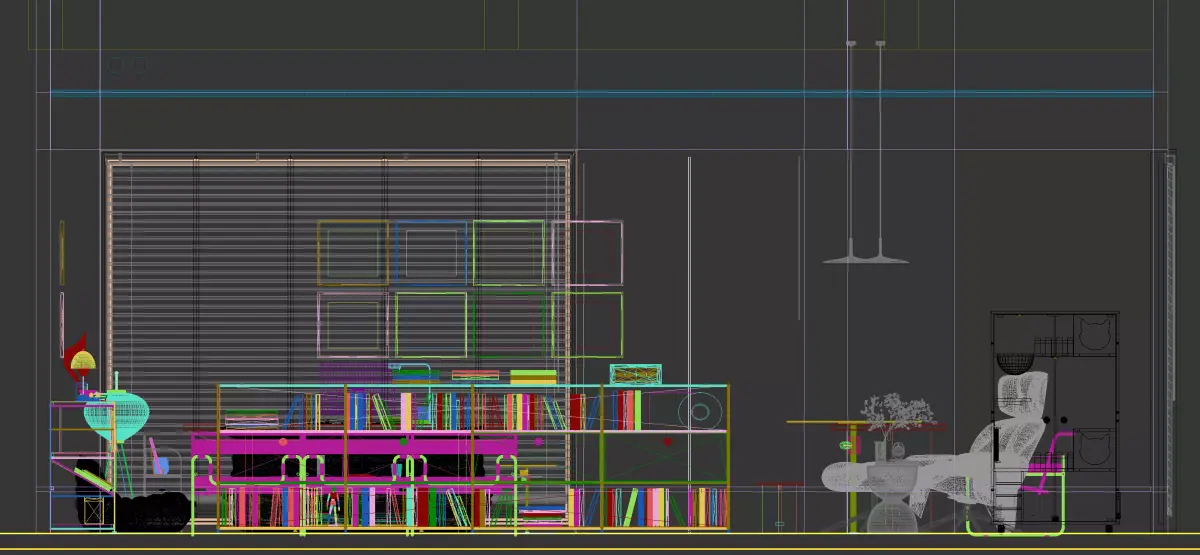The width and height of the screenshot is (1200, 555).
Task: Select the red and yellow ornament at far left
Action: coord(79,360)
